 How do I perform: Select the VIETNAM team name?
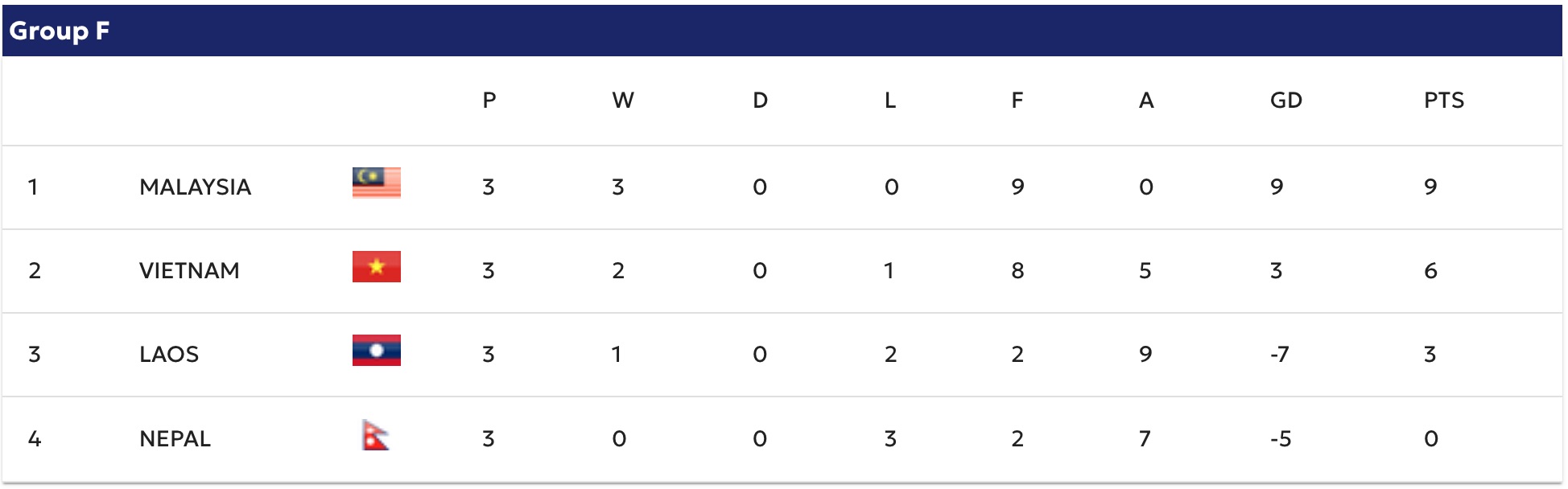tap(189, 271)
